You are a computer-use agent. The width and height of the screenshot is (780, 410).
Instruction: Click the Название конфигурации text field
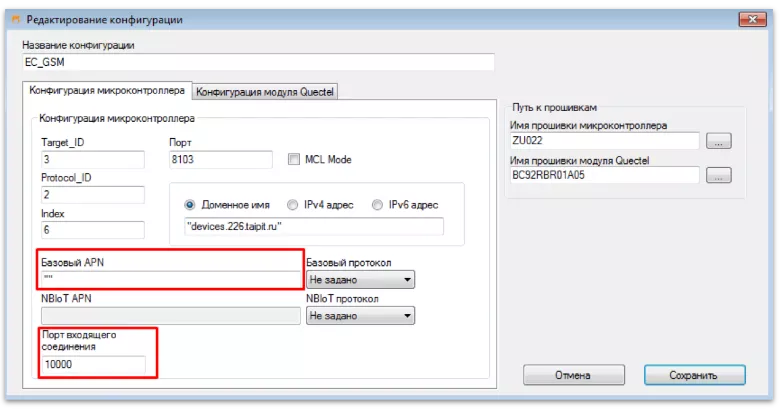tap(258, 62)
